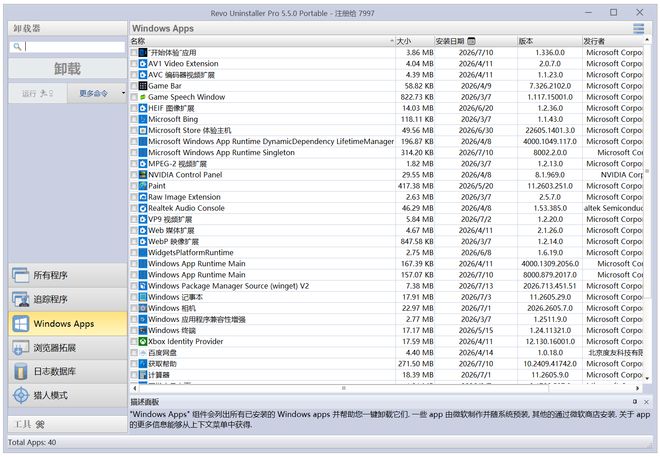
Task: Click the list's scroll down arrow
Action: pyautogui.click(x=647, y=378)
